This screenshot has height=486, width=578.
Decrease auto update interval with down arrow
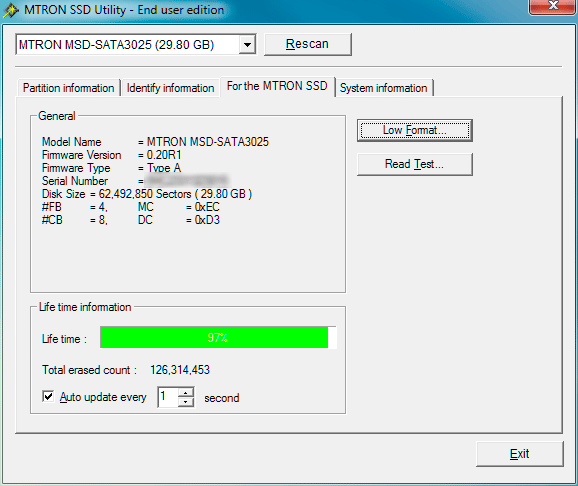tap(186, 402)
